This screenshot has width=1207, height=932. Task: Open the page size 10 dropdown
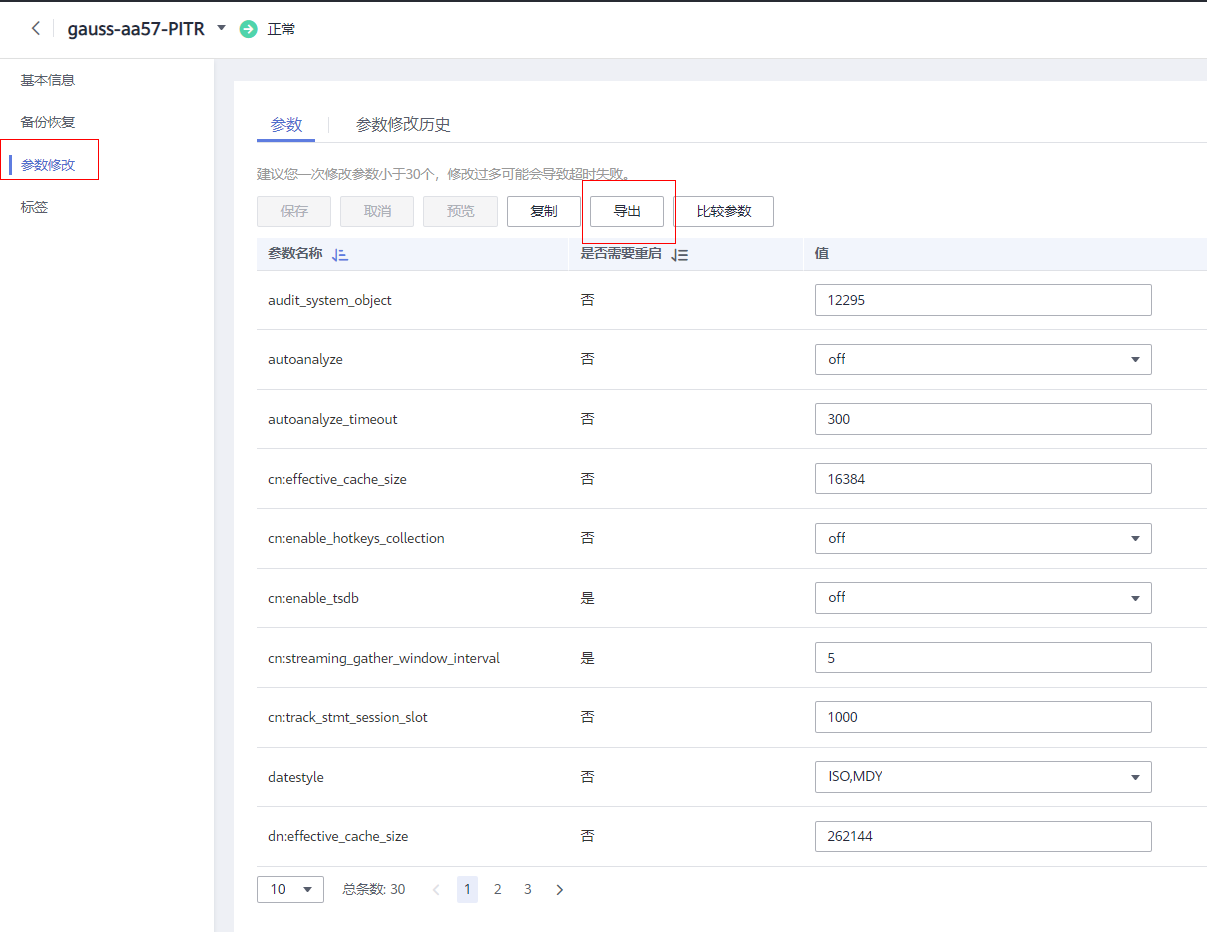point(290,889)
